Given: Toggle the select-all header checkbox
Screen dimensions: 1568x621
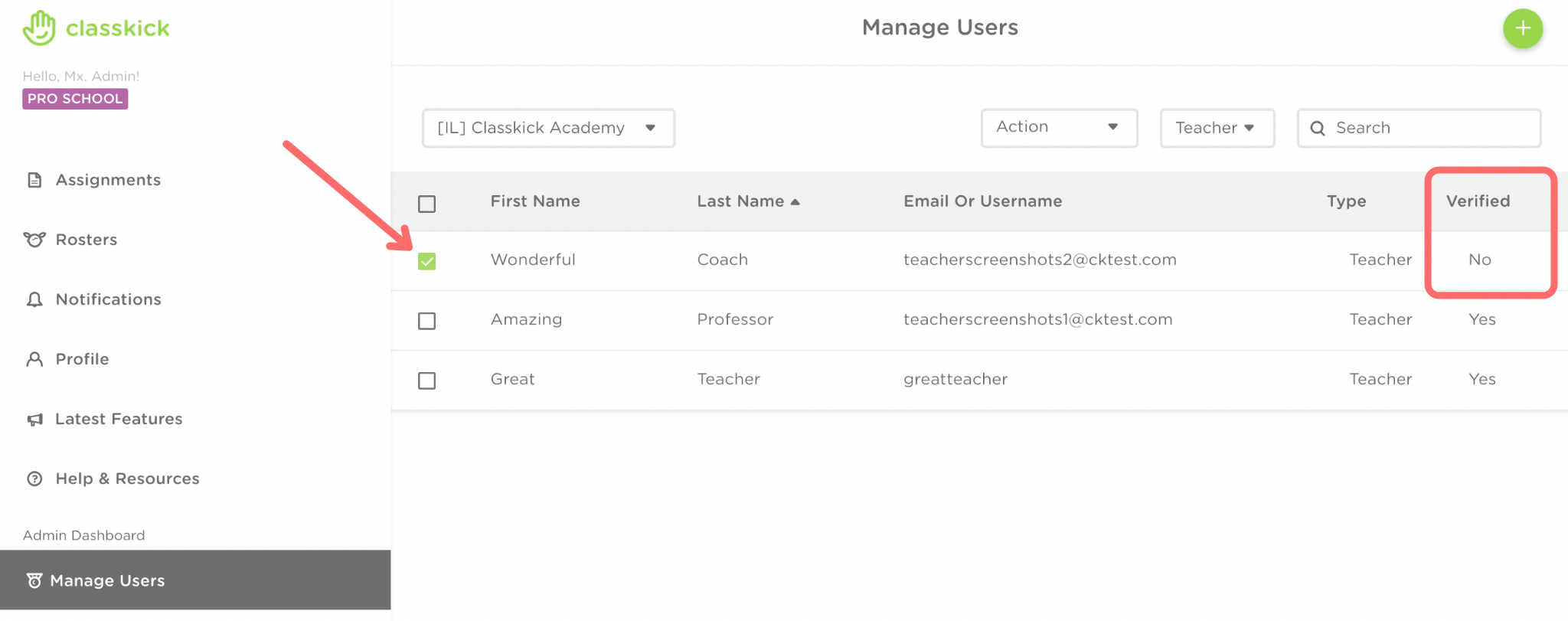Looking at the screenshot, I should coord(426,204).
